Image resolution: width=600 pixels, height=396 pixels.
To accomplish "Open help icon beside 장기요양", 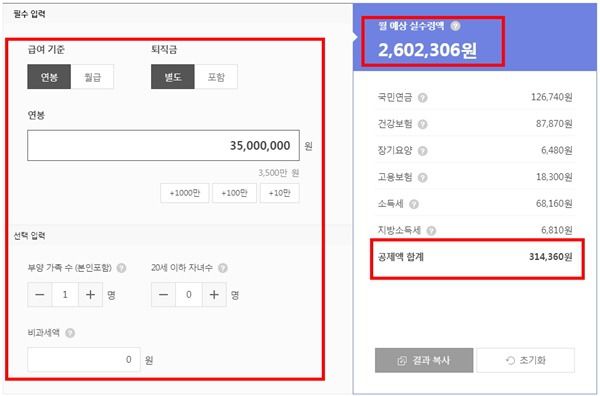I will [422, 151].
